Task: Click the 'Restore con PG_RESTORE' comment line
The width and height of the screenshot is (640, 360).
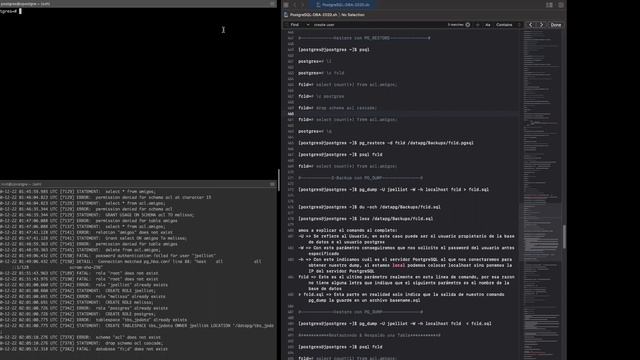Action: tap(364, 38)
